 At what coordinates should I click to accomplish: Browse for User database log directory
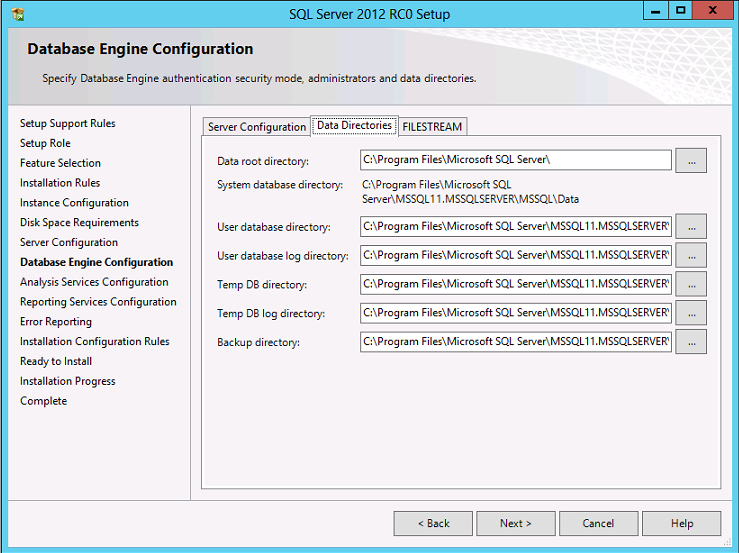[691, 256]
